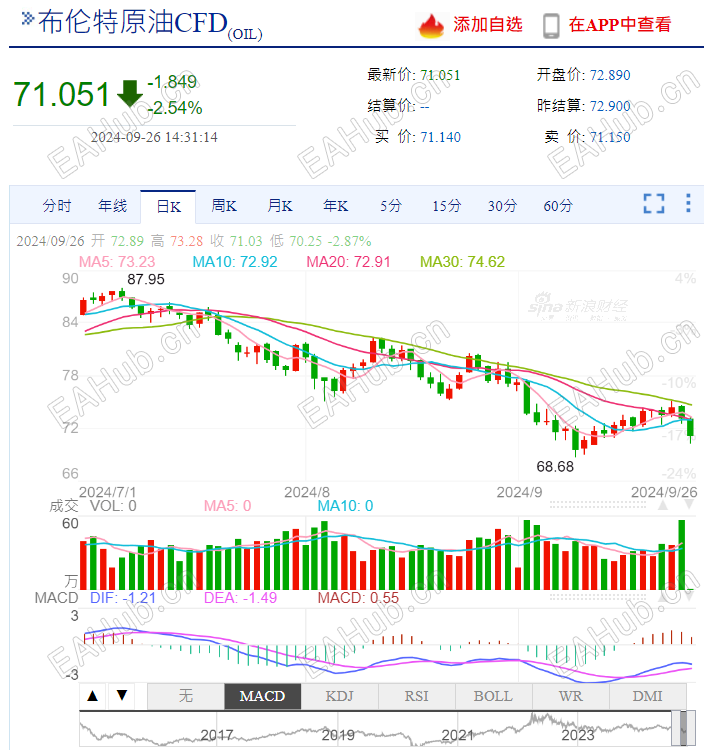This screenshot has height=750, width=704.
Task: Click the 昨结算 value 72.900
Action: pyautogui.click(x=610, y=106)
